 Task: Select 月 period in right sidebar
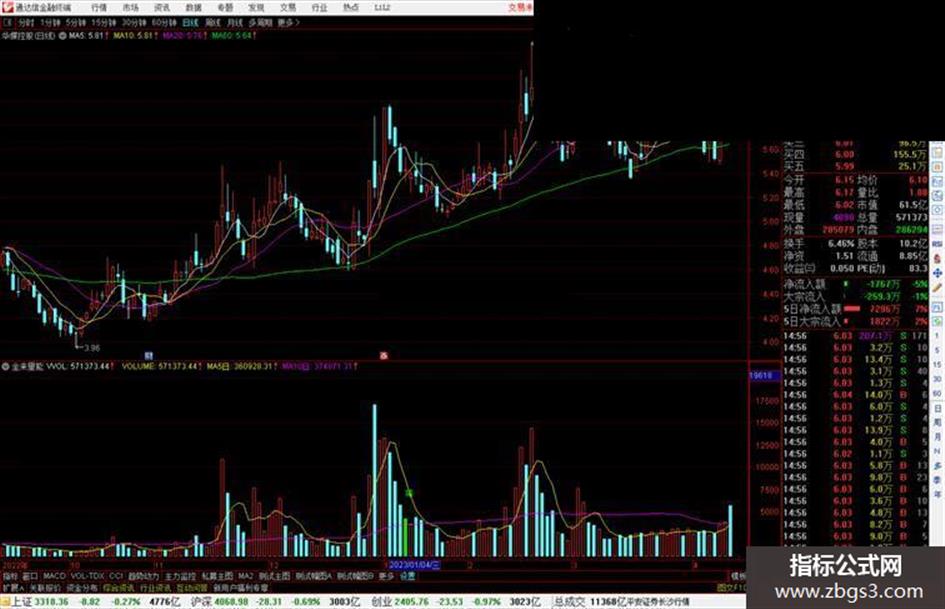tap(938, 437)
